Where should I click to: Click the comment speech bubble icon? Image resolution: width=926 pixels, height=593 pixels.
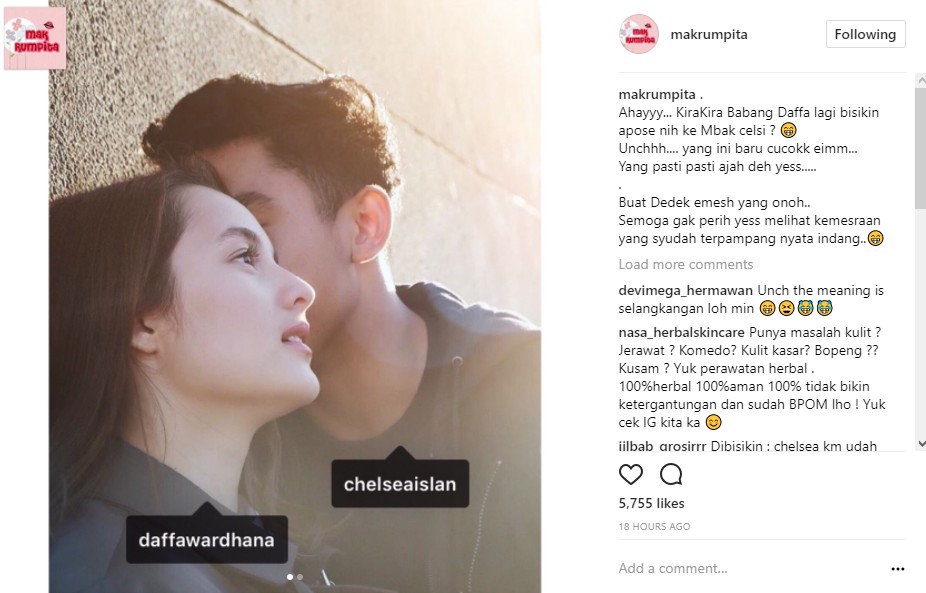coord(671,474)
